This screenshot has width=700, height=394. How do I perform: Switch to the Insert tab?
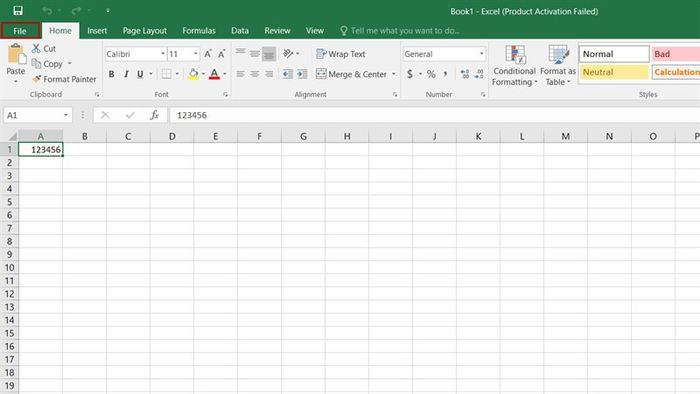pos(97,31)
